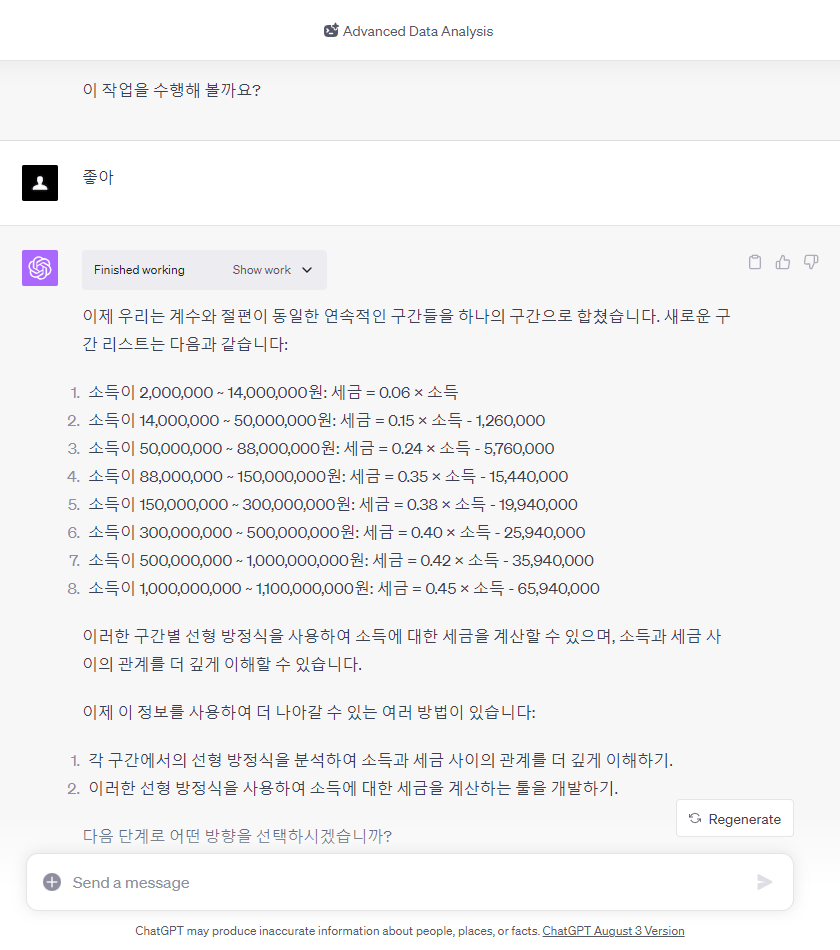Viewport: 840px width, 950px height.
Task: Click the purple ChatGPT avatar icon
Action: click(40, 268)
